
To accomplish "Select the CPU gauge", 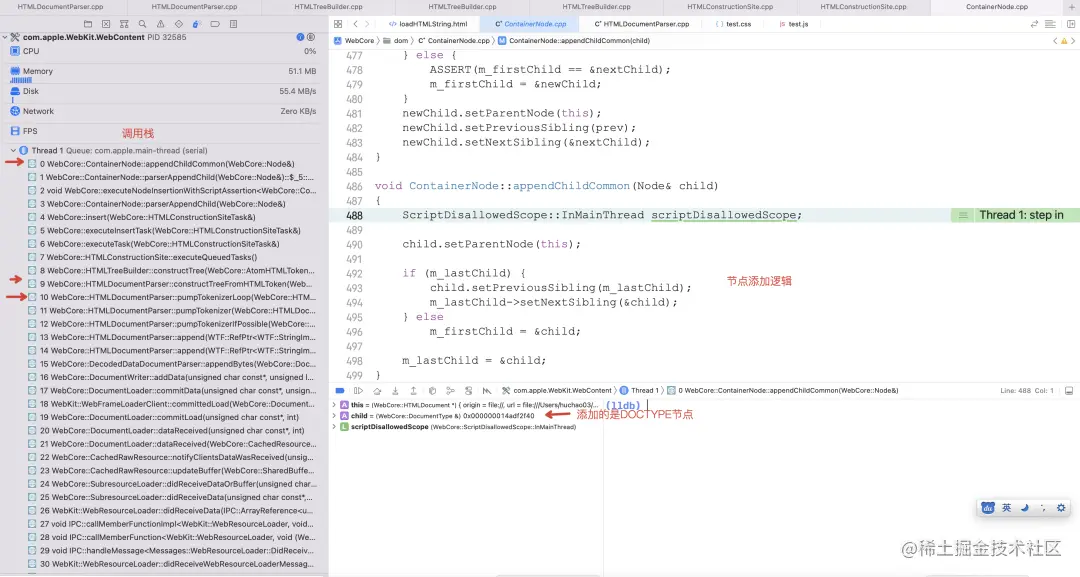I will point(163,51).
